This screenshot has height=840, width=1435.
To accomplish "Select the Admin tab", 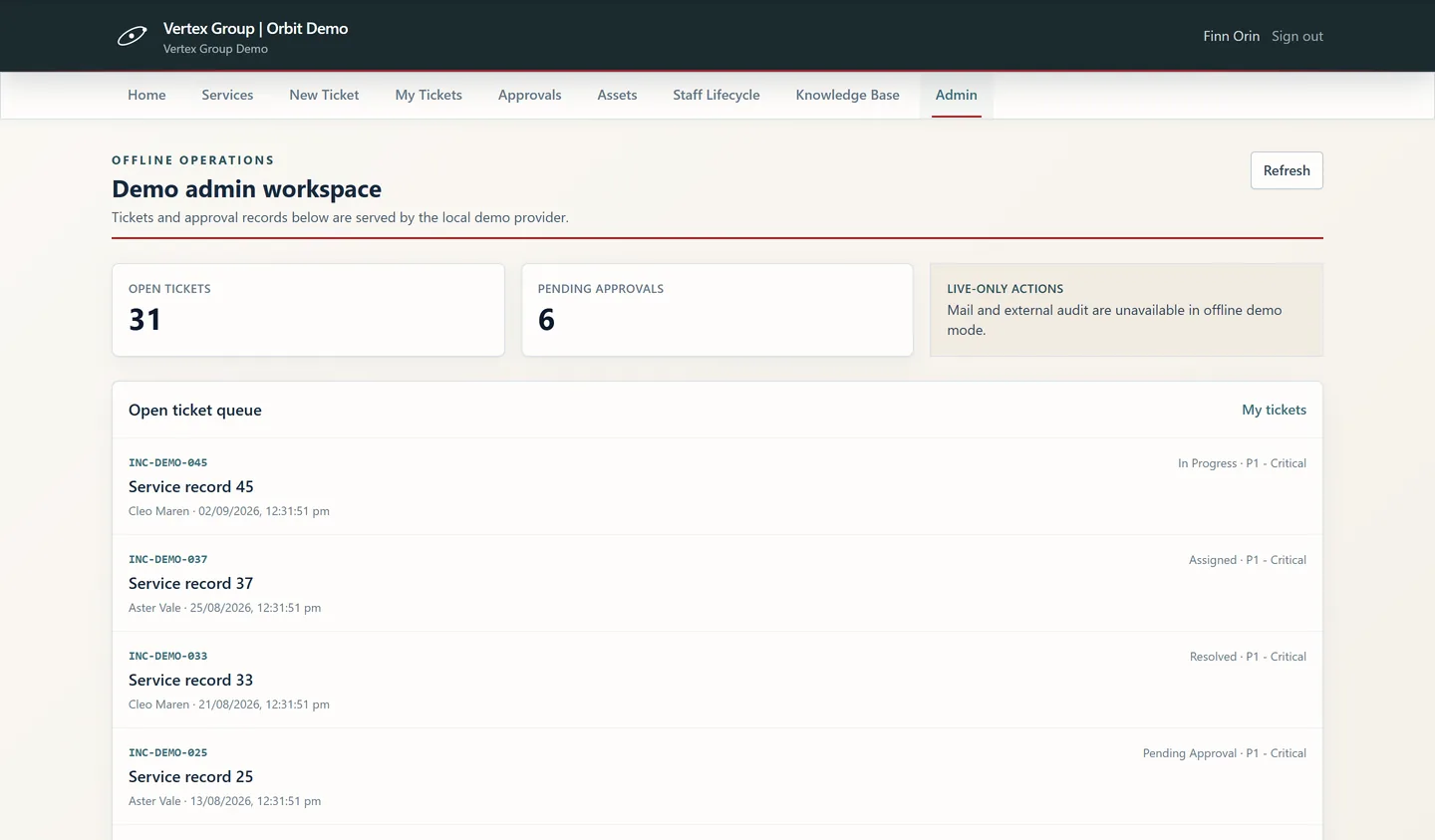I will pos(956,95).
